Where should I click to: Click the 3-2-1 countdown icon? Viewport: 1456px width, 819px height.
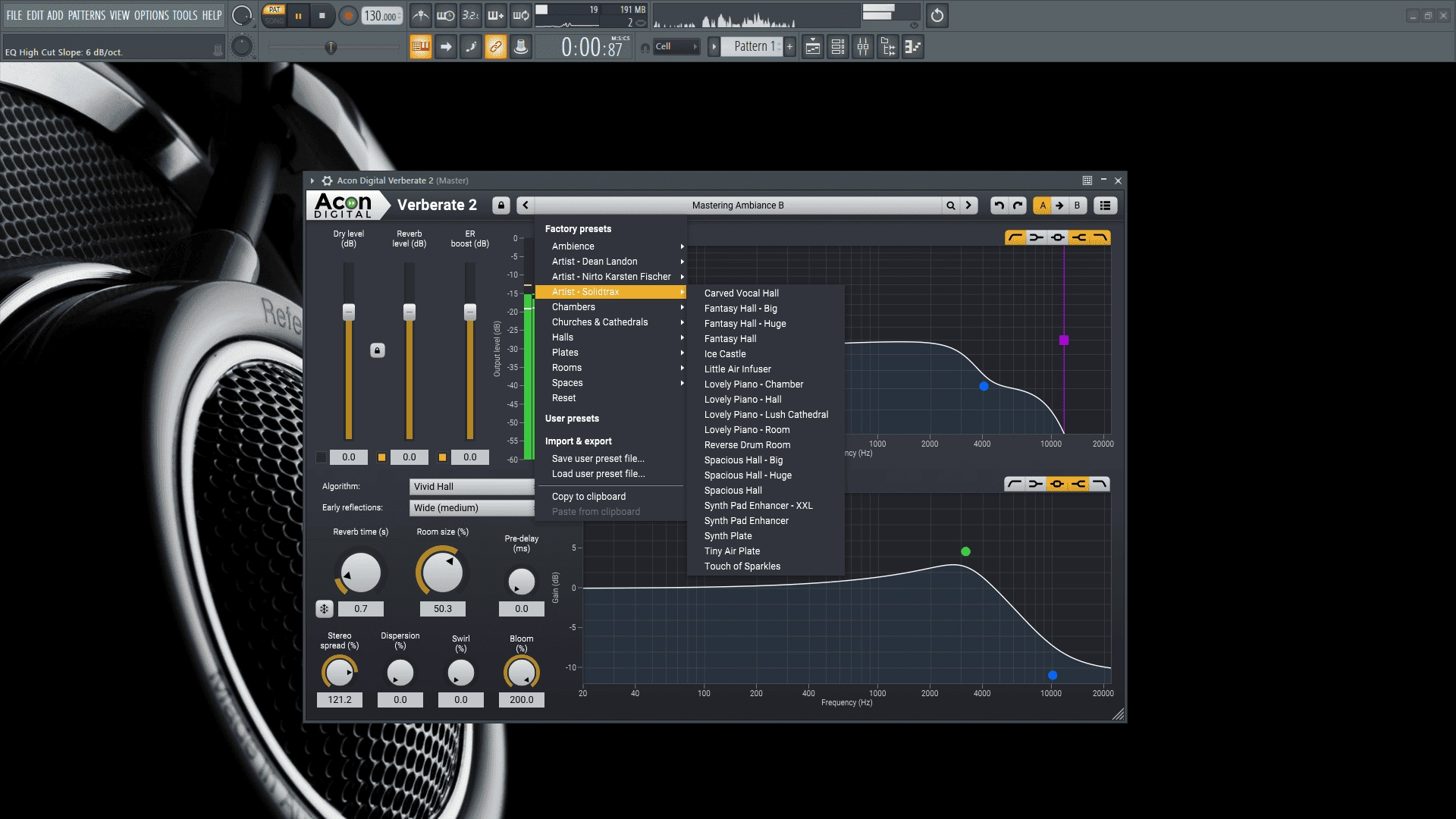coord(471,15)
